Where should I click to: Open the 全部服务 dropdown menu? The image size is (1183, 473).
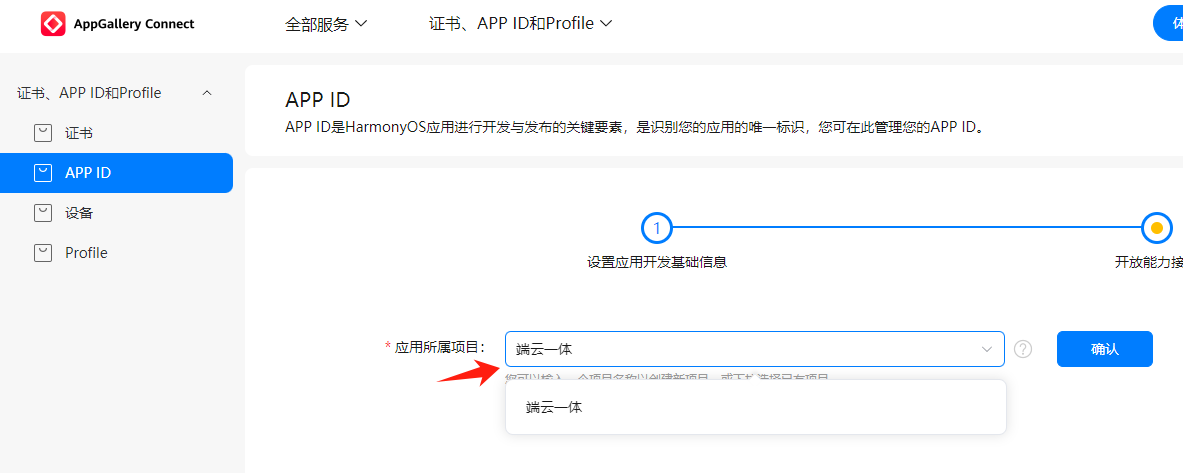click(326, 24)
